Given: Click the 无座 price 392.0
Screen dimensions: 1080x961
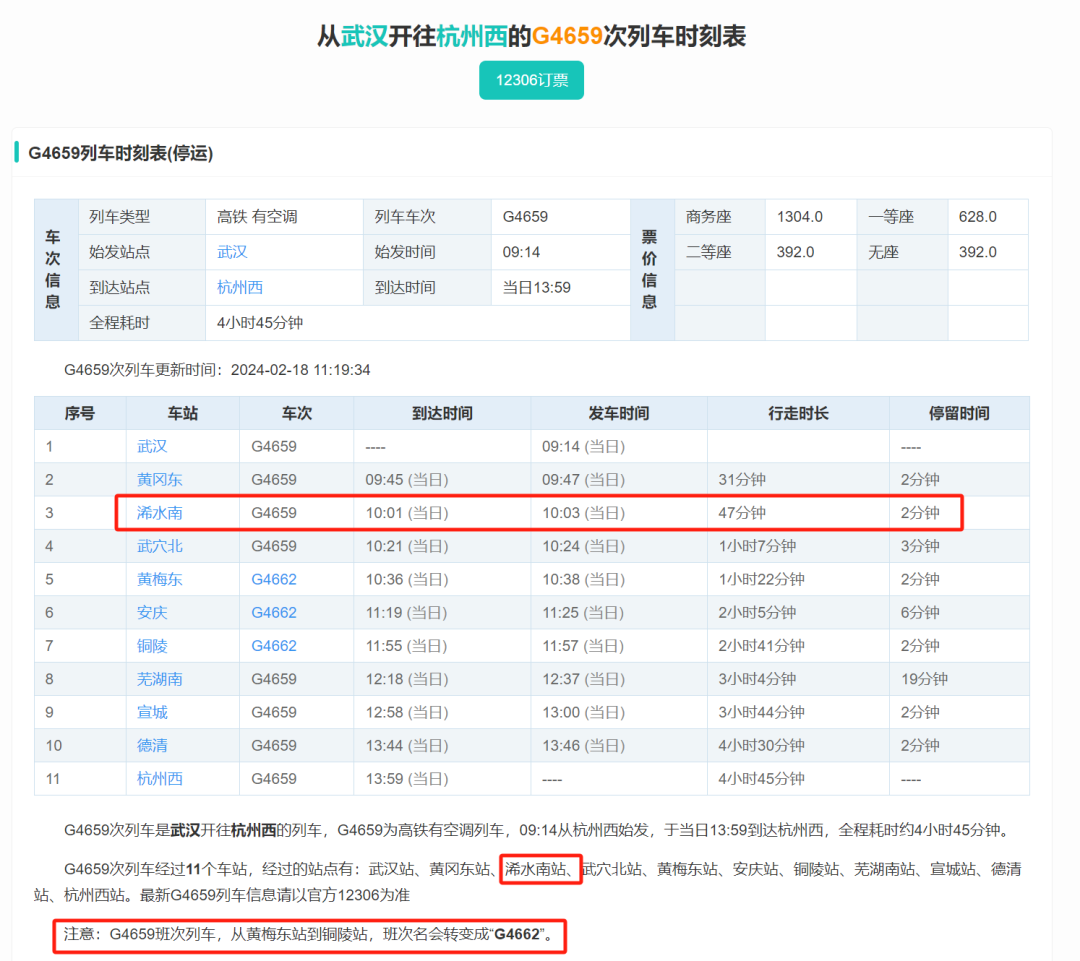Looking at the screenshot, I should [x=977, y=252].
